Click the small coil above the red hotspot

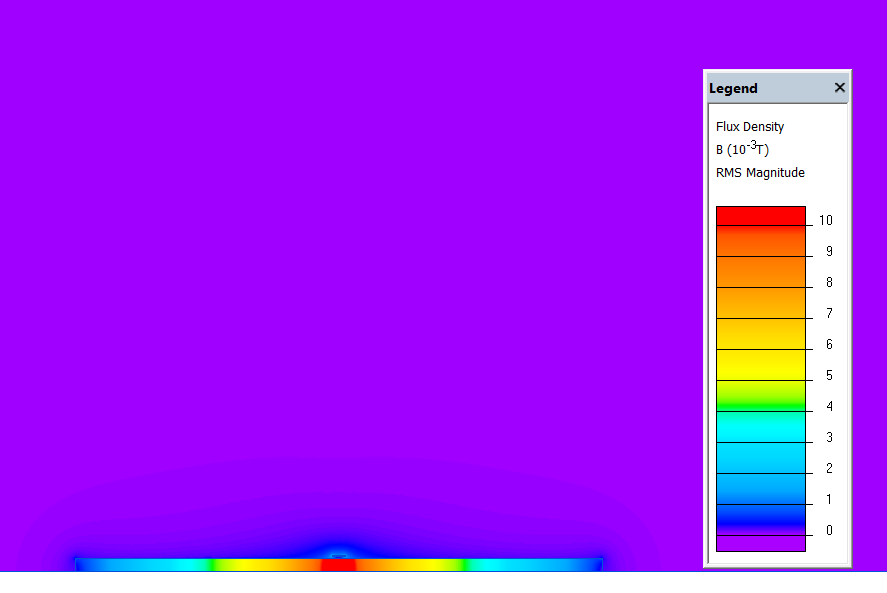click(338, 553)
